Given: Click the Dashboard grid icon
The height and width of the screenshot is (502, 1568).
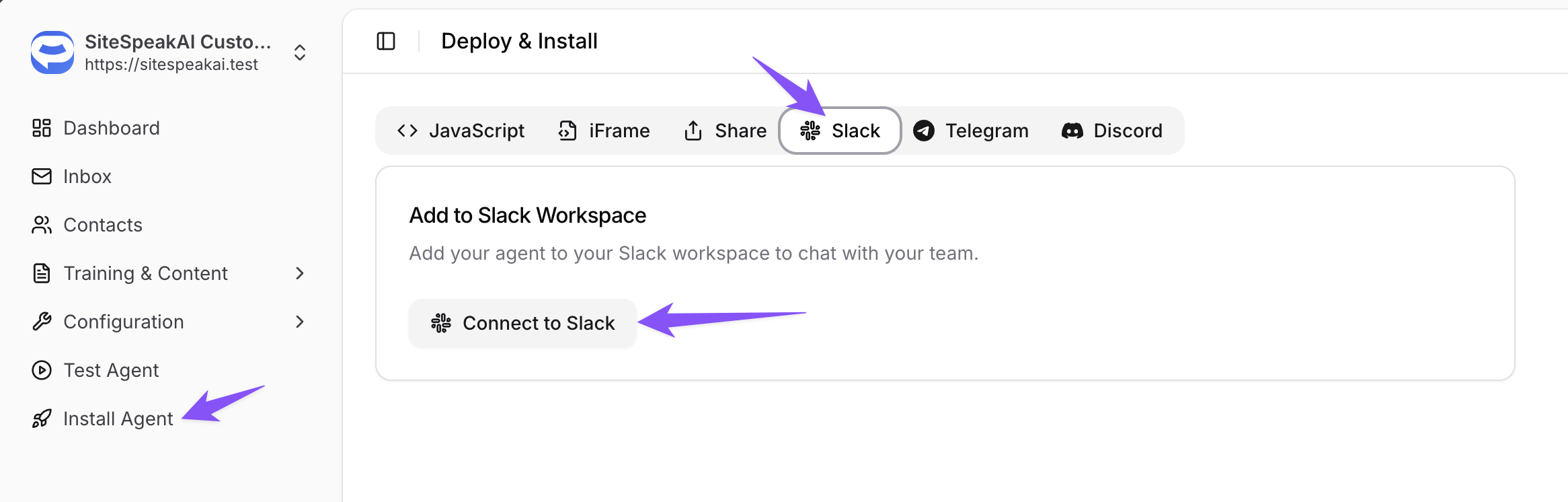Looking at the screenshot, I should point(42,128).
